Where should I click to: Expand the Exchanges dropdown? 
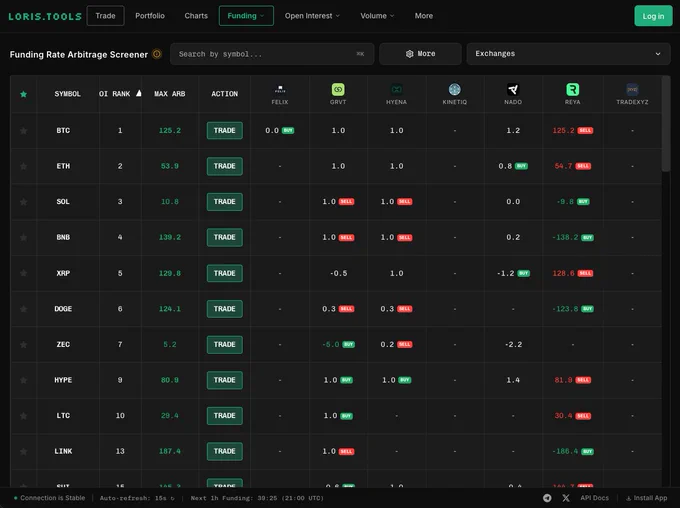coord(568,54)
